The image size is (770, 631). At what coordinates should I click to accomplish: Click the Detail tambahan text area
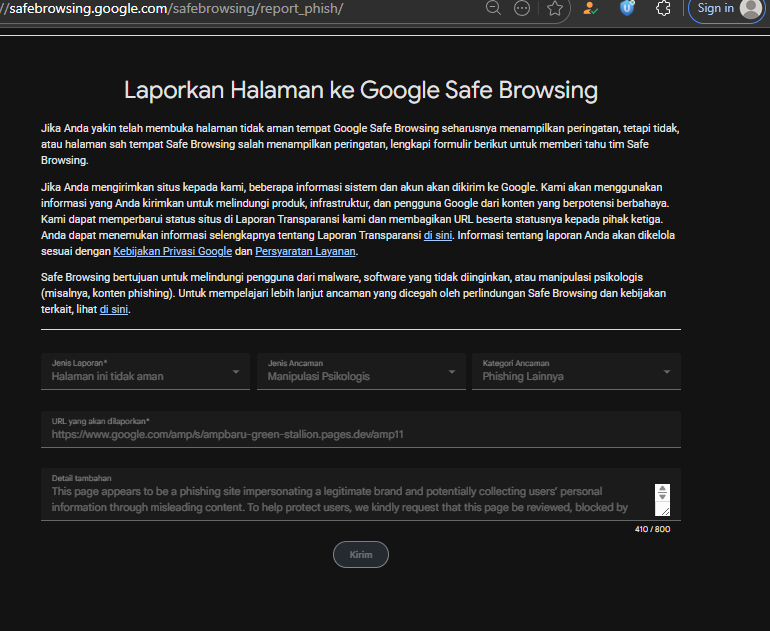[x=361, y=494]
